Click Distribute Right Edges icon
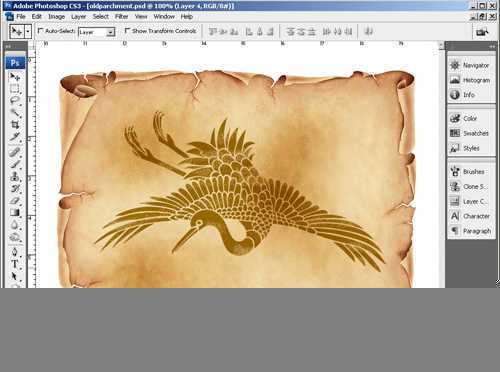500x372 pixels. click(348, 32)
